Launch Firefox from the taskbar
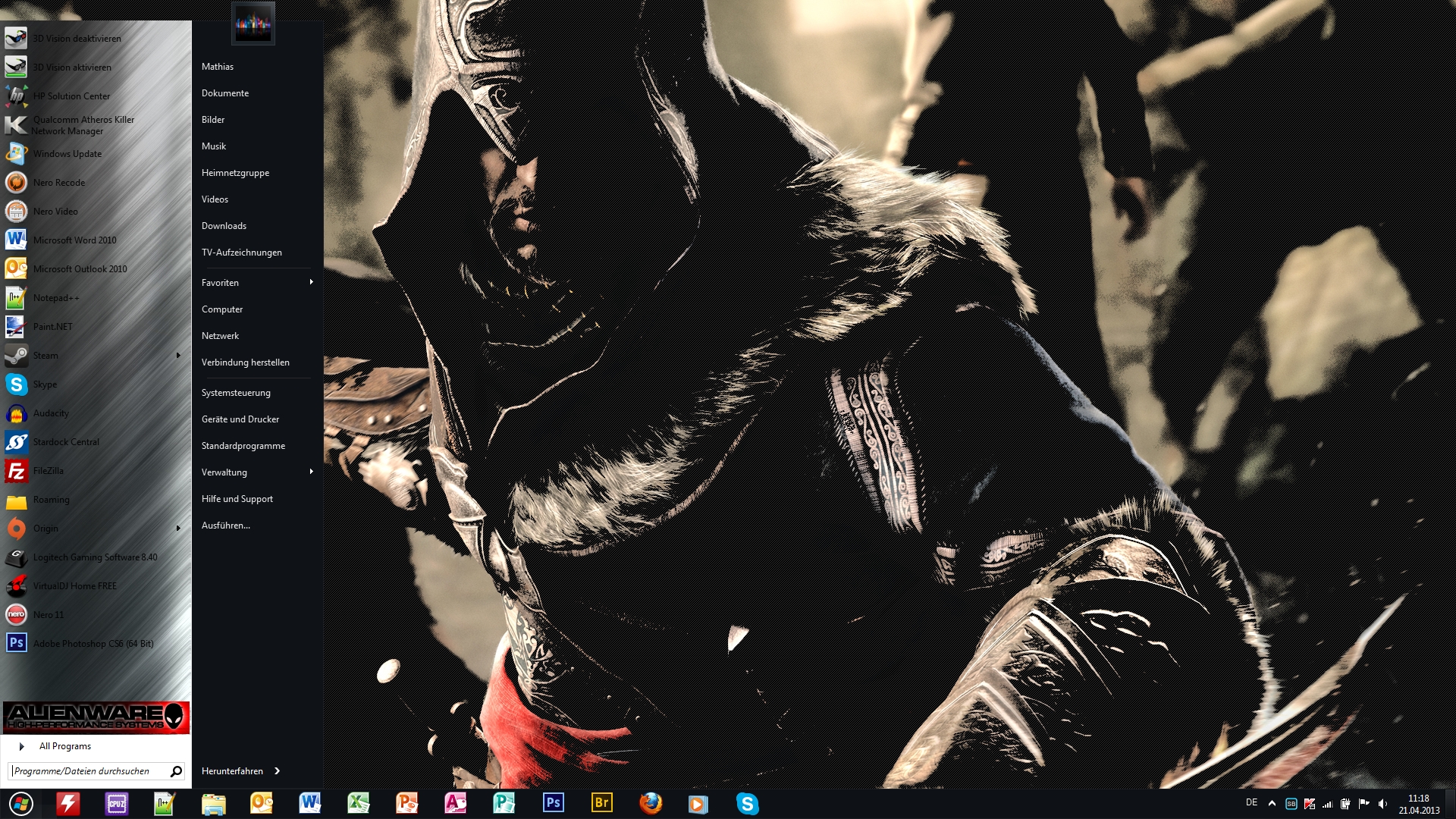This screenshot has width=1456, height=819. click(x=650, y=803)
